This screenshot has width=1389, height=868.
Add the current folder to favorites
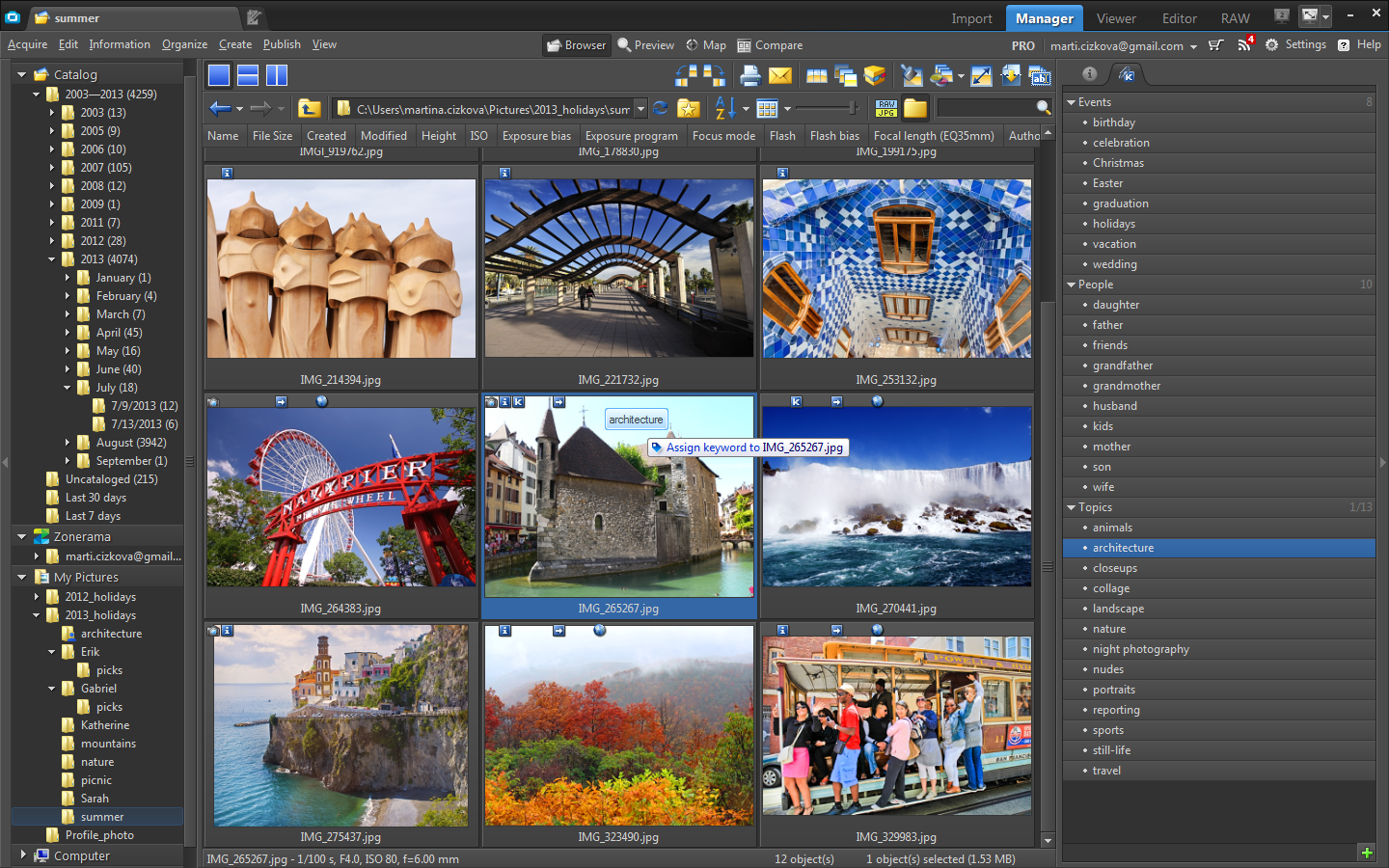coord(689,108)
